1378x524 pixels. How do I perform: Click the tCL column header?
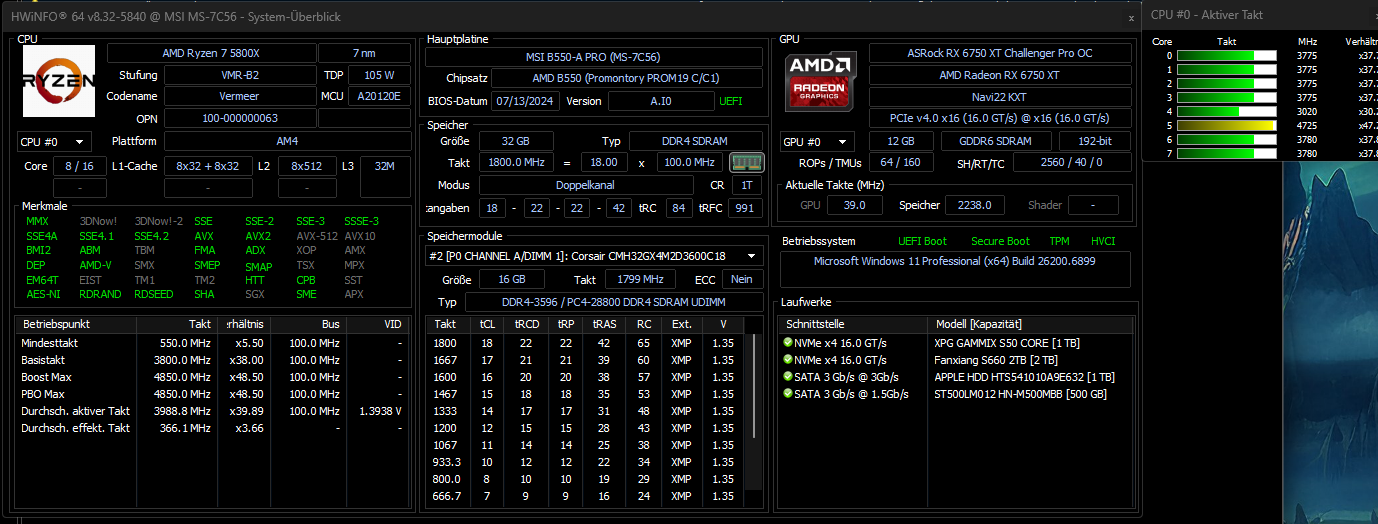point(487,324)
